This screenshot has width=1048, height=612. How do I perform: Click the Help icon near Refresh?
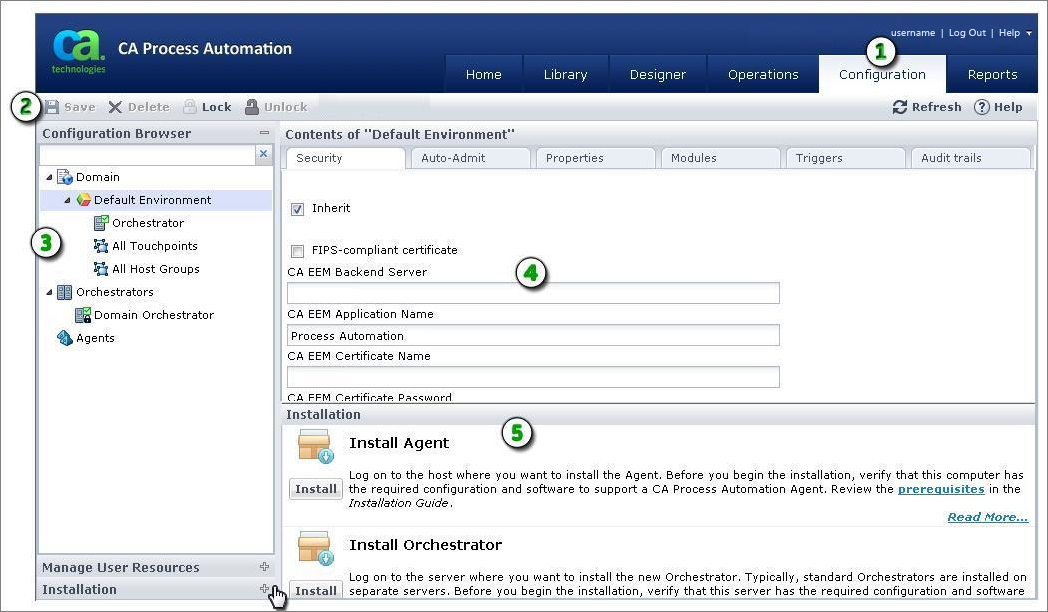[985, 106]
